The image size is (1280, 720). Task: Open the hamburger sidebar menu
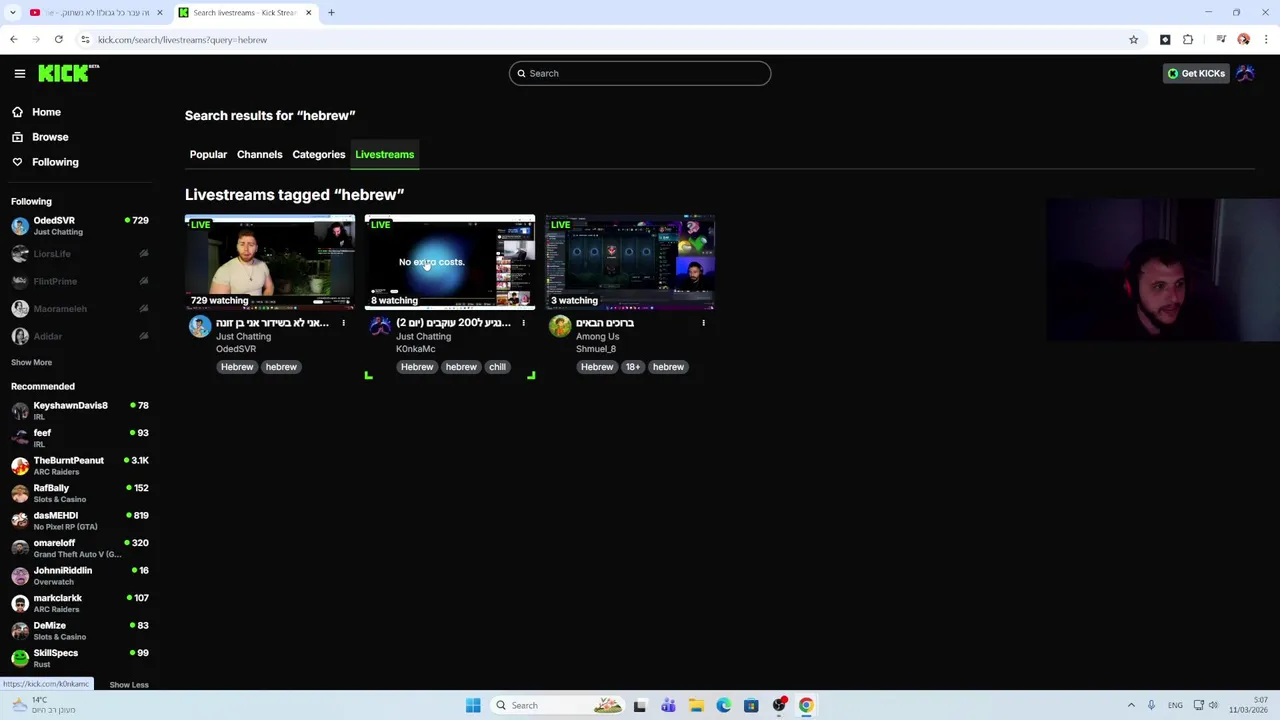tap(19, 73)
